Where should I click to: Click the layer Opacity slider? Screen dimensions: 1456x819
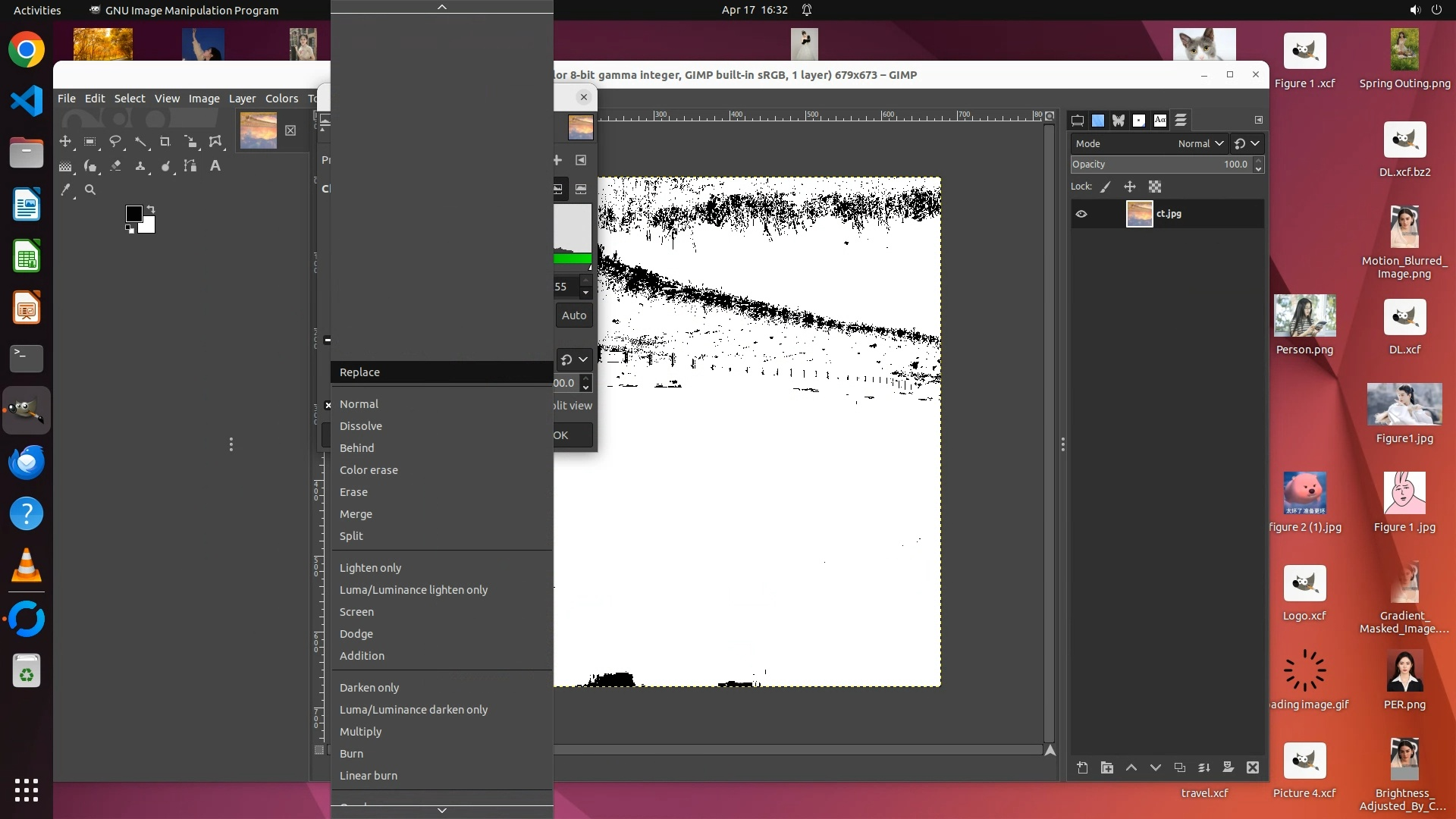tap(1160, 165)
